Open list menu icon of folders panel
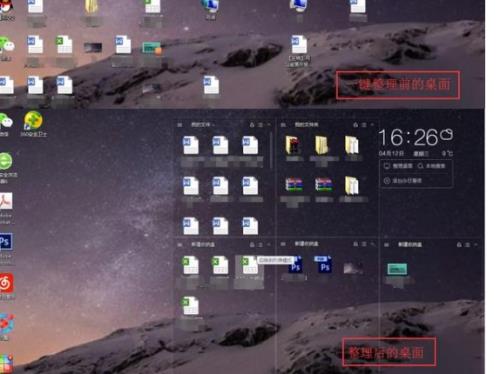The height and width of the screenshot is (374, 500). (x=364, y=125)
